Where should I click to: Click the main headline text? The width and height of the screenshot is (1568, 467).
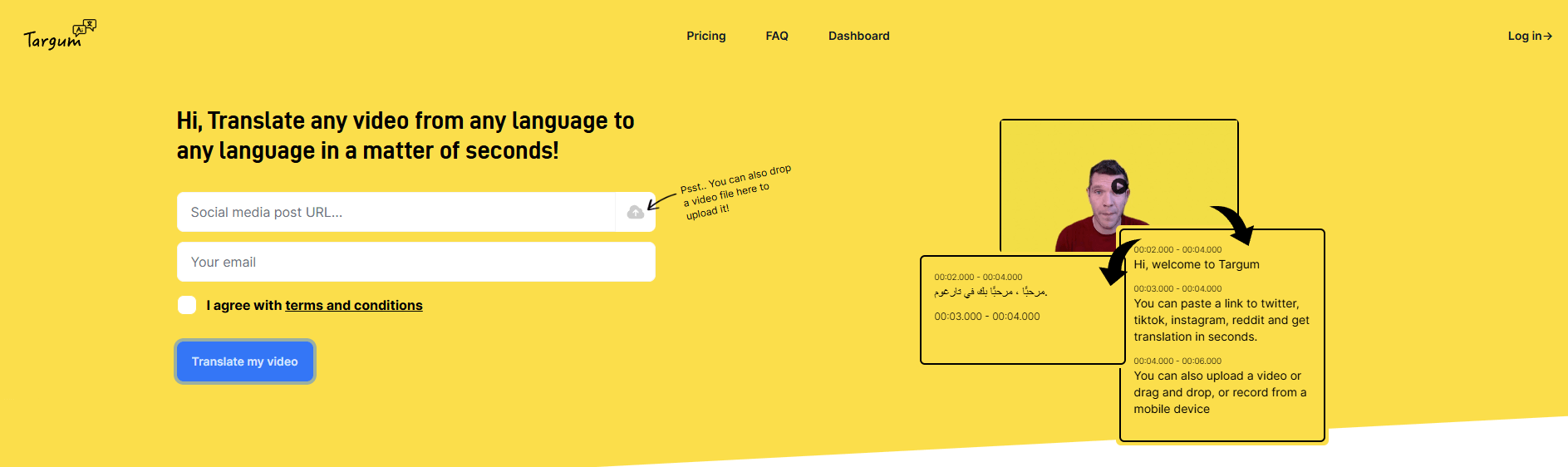tap(406, 135)
